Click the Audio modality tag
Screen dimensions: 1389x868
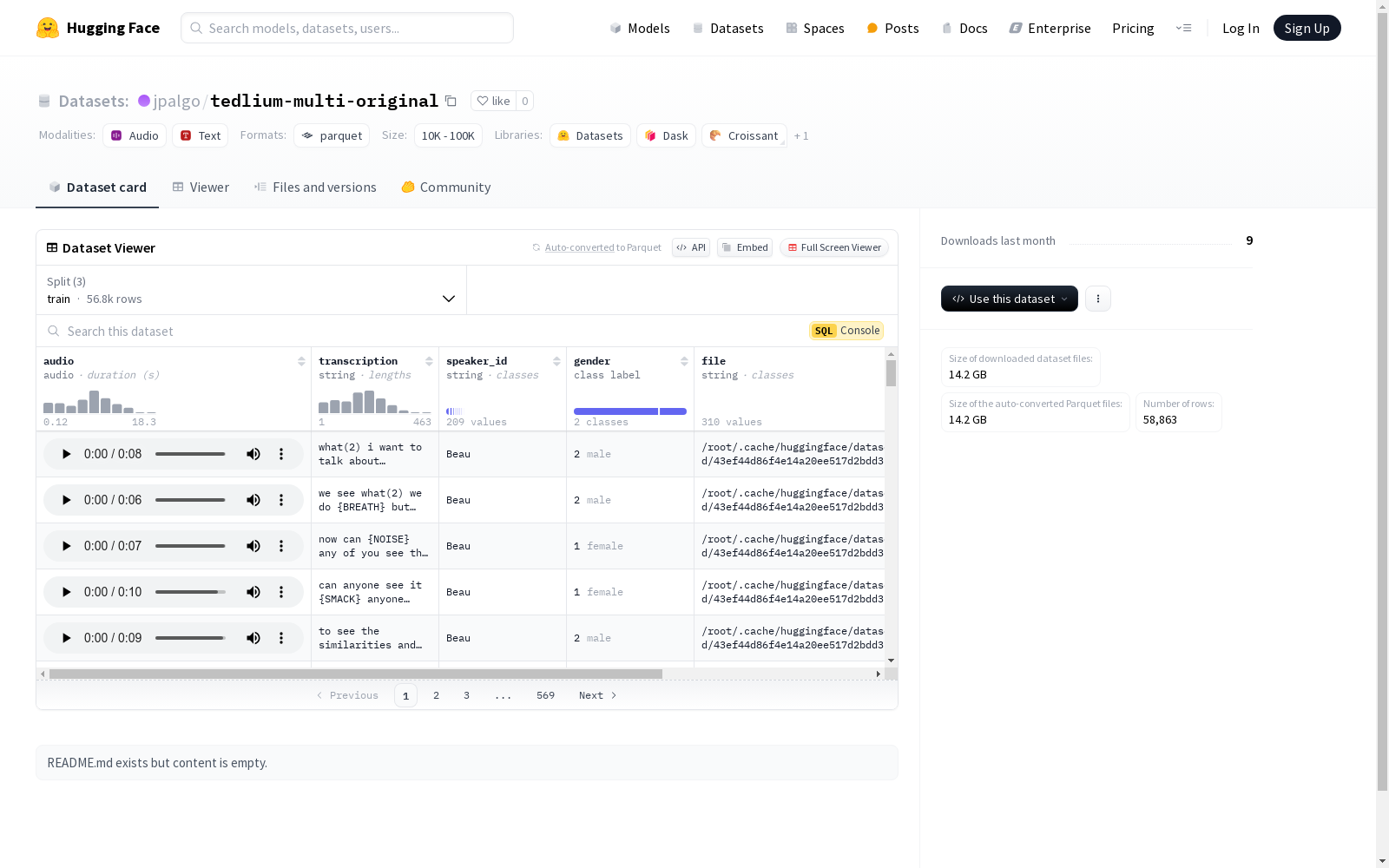[135, 135]
